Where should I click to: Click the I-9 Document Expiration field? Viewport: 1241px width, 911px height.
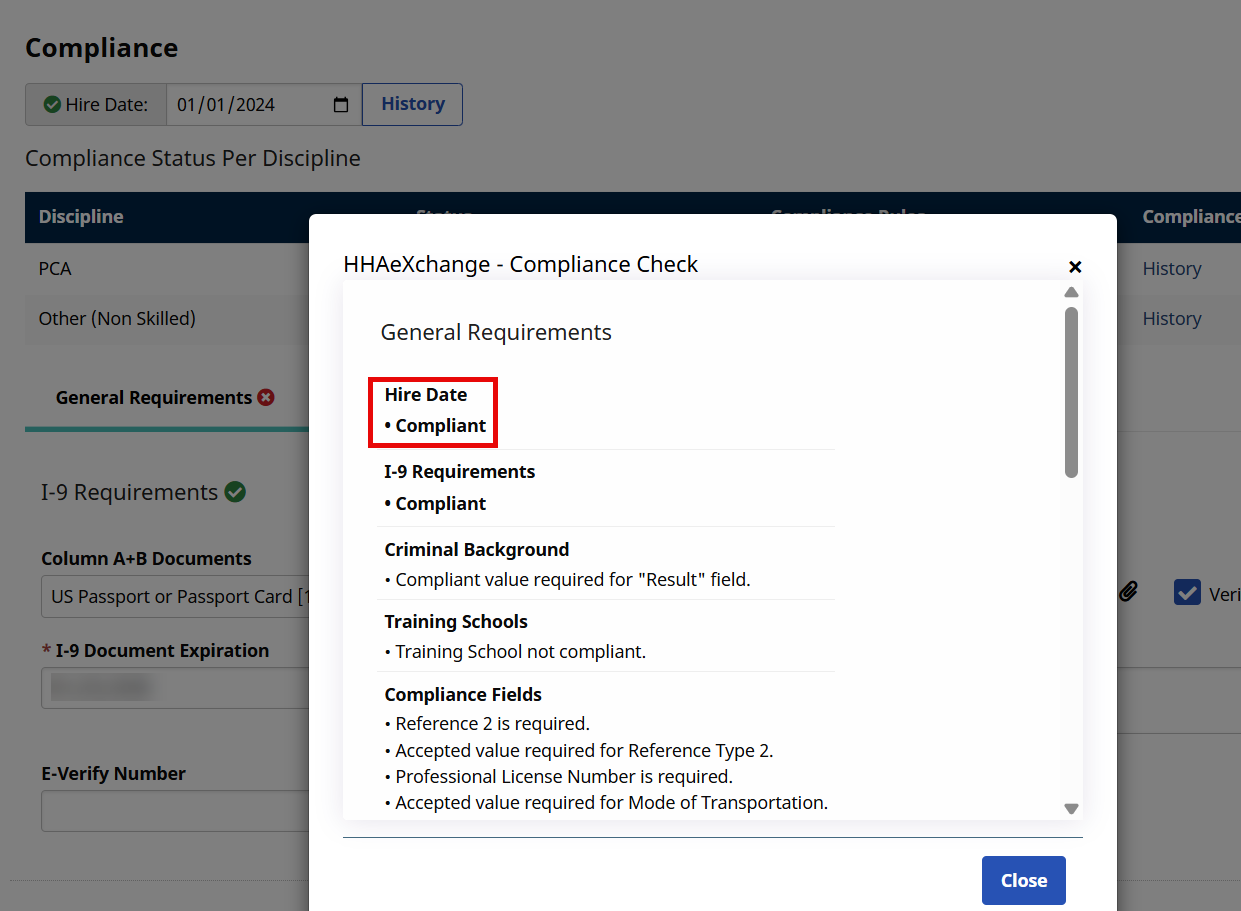[x=175, y=688]
